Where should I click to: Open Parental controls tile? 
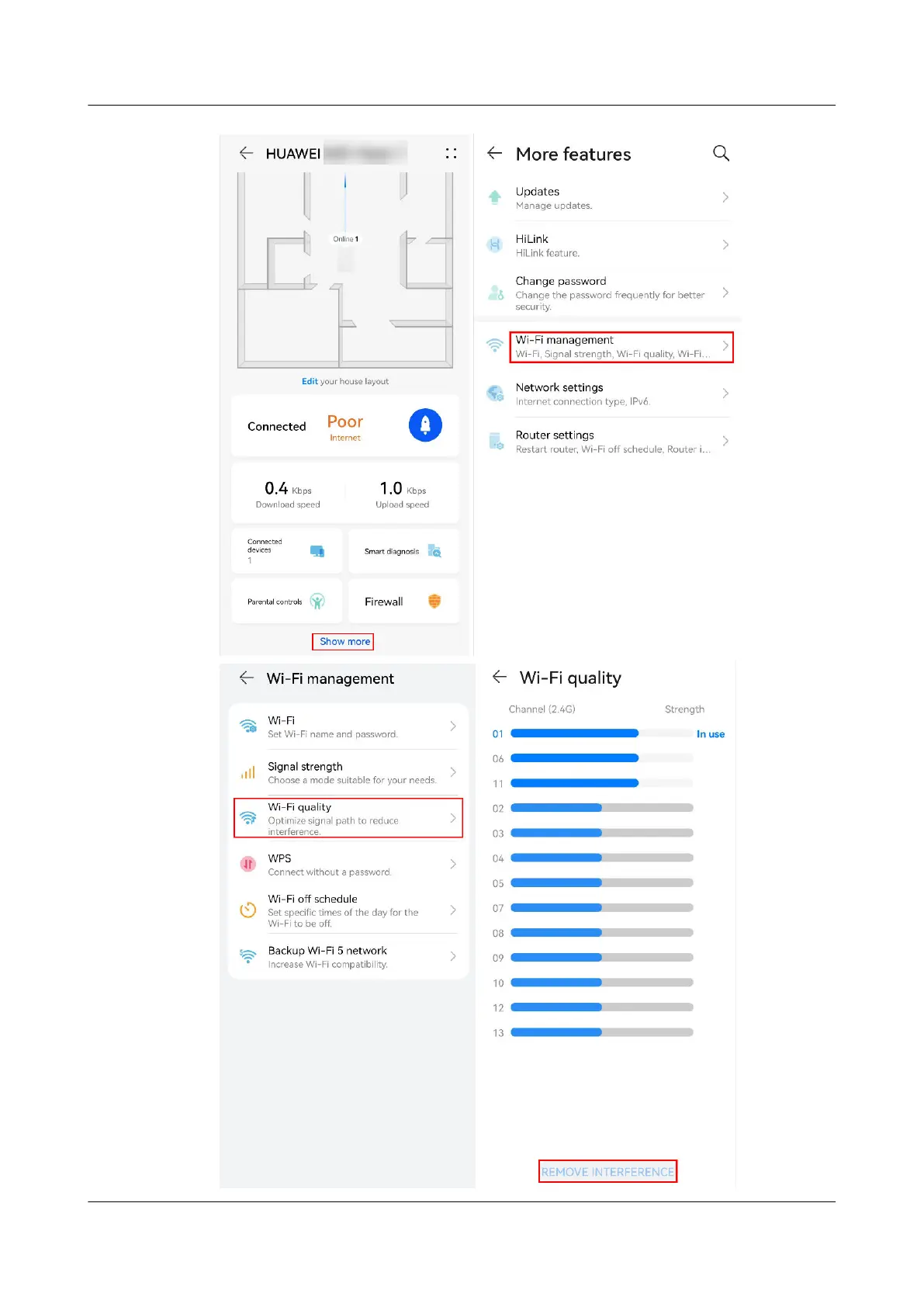pos(286,601)
